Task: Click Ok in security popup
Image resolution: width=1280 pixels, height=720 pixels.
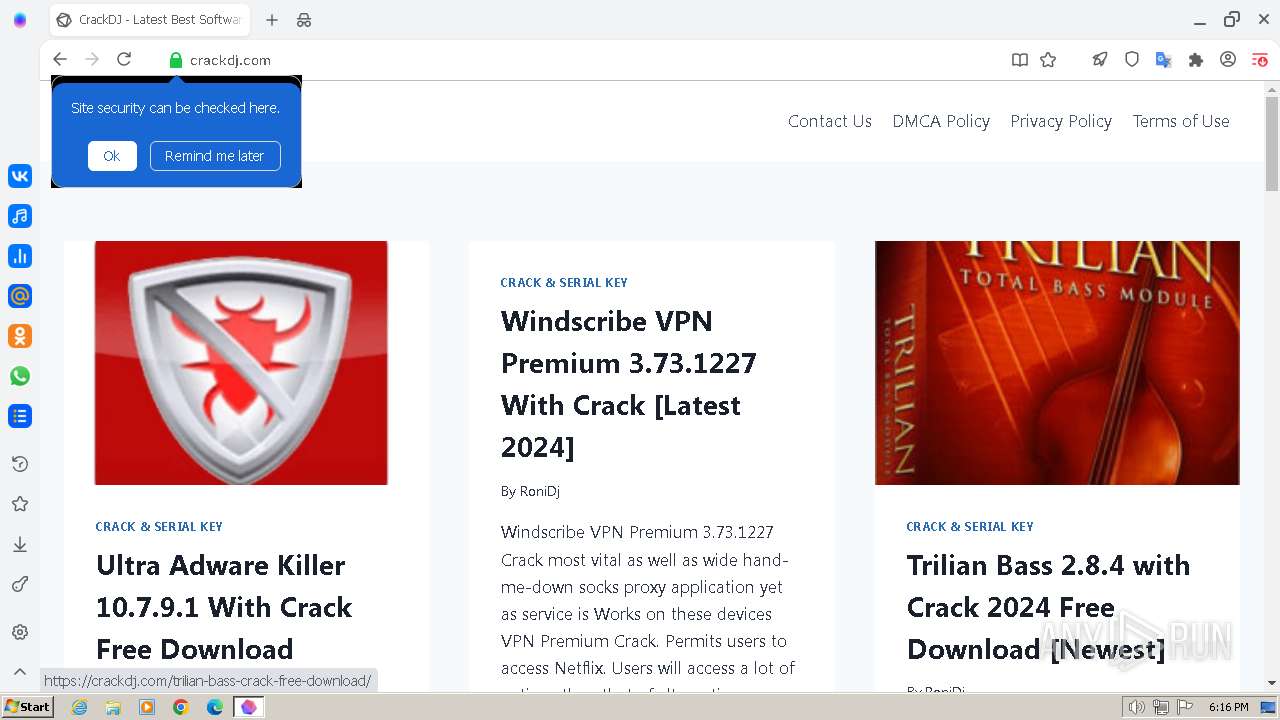Action: coord(112,156)
